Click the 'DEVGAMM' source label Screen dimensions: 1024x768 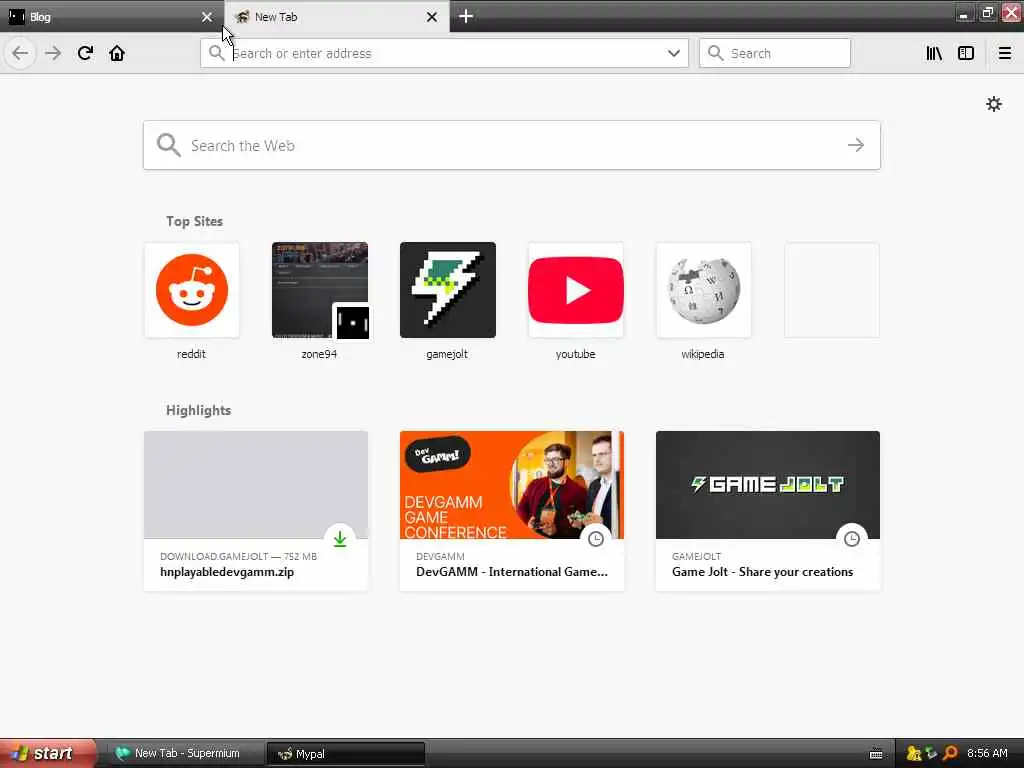click(x=440, y=556)
